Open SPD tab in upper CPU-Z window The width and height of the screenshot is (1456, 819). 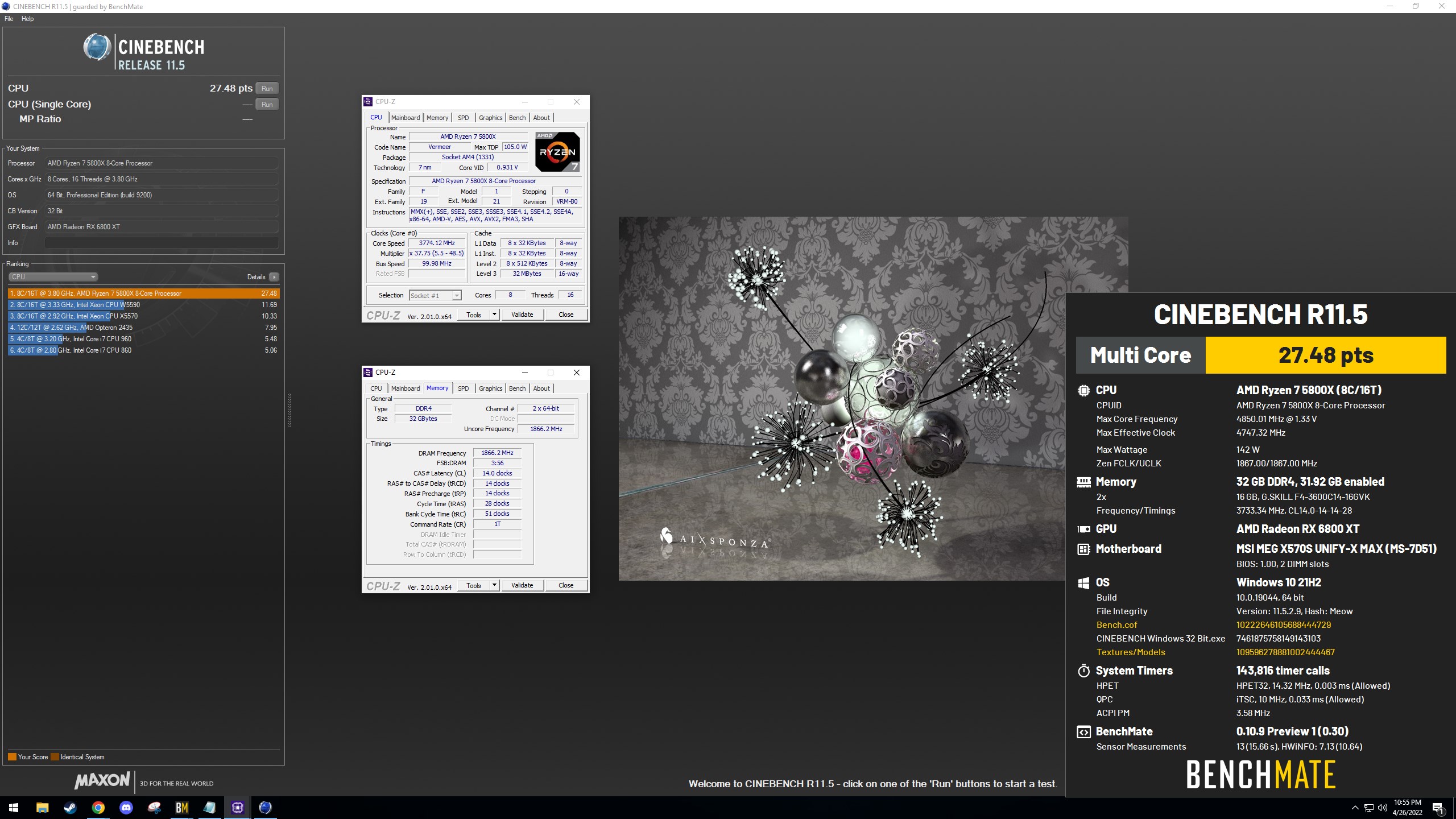pos(464,118)
